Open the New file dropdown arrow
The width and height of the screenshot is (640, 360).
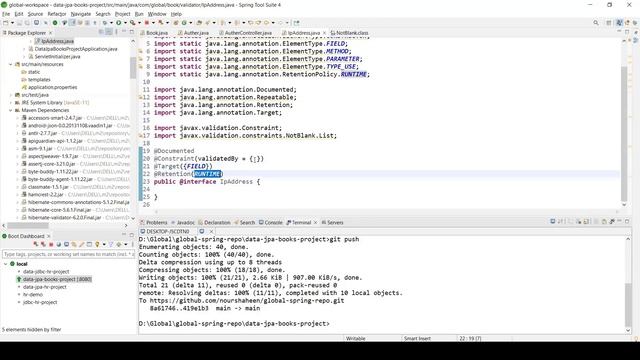12,23
